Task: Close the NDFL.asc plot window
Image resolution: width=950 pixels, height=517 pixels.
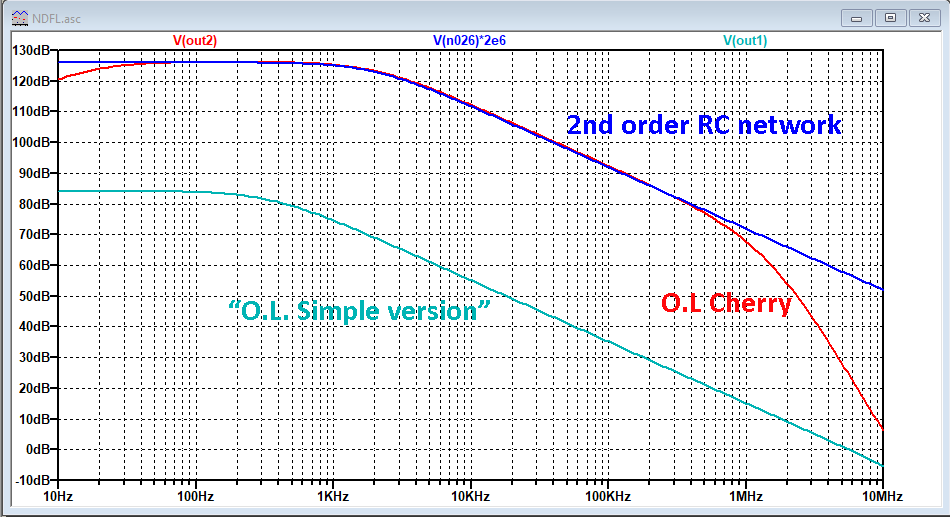Action: (x=925, y=18)
